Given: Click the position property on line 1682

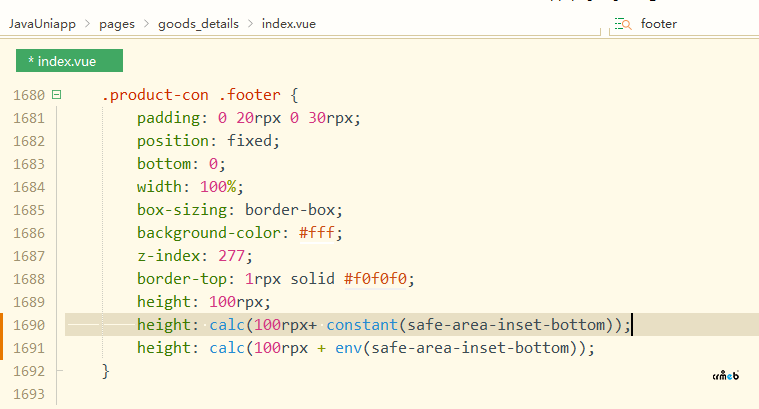Looking at the screenshot, I should [x=171, y=141].
